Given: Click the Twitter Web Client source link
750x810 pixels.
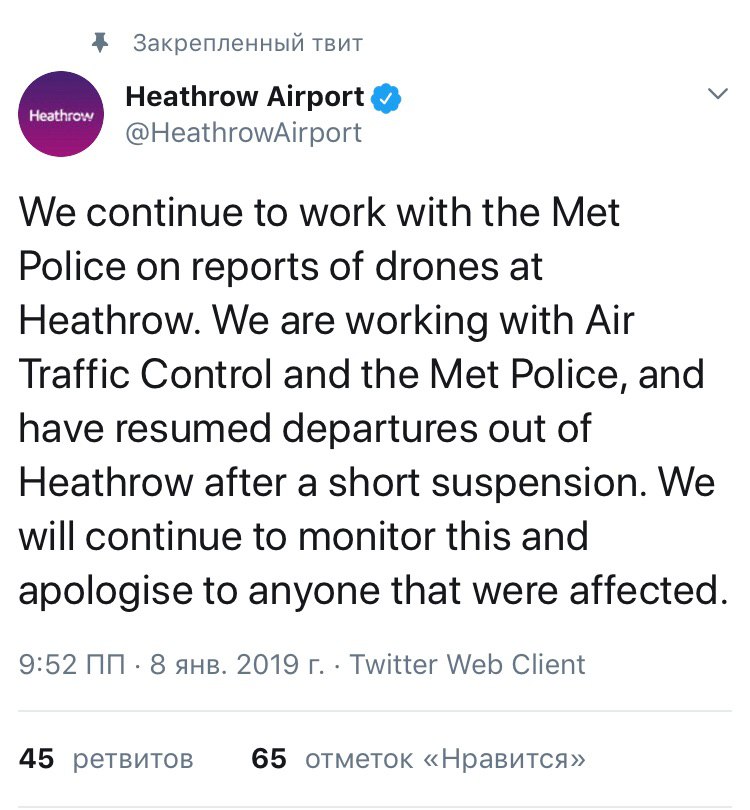Looking at the screenshot, I should pos(467,664).
